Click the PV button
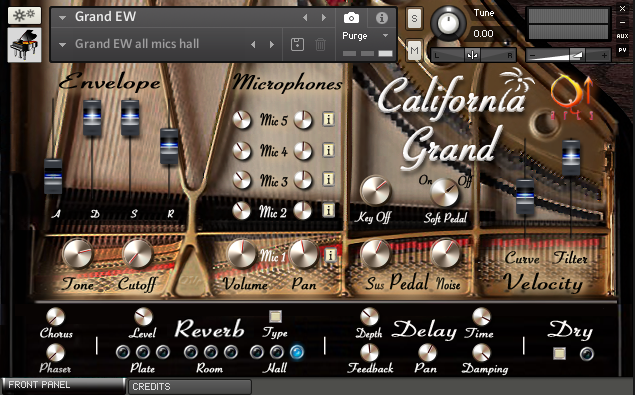 622,50
